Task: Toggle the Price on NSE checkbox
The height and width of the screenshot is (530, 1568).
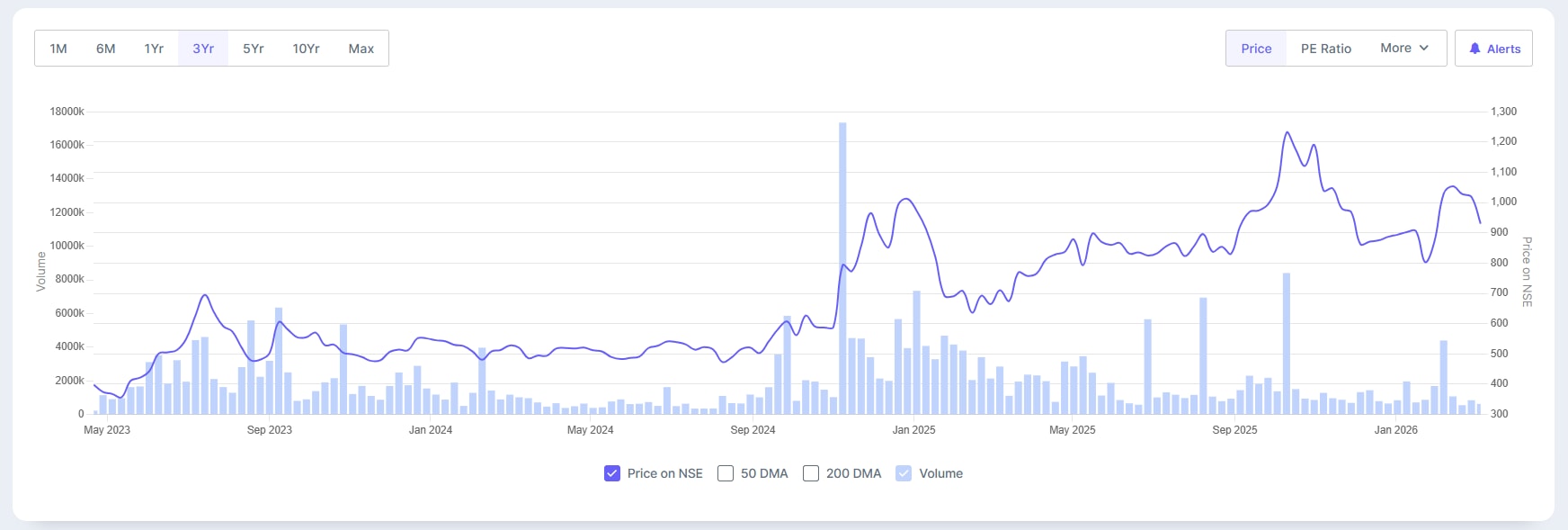Action: [x=612, y=473]
